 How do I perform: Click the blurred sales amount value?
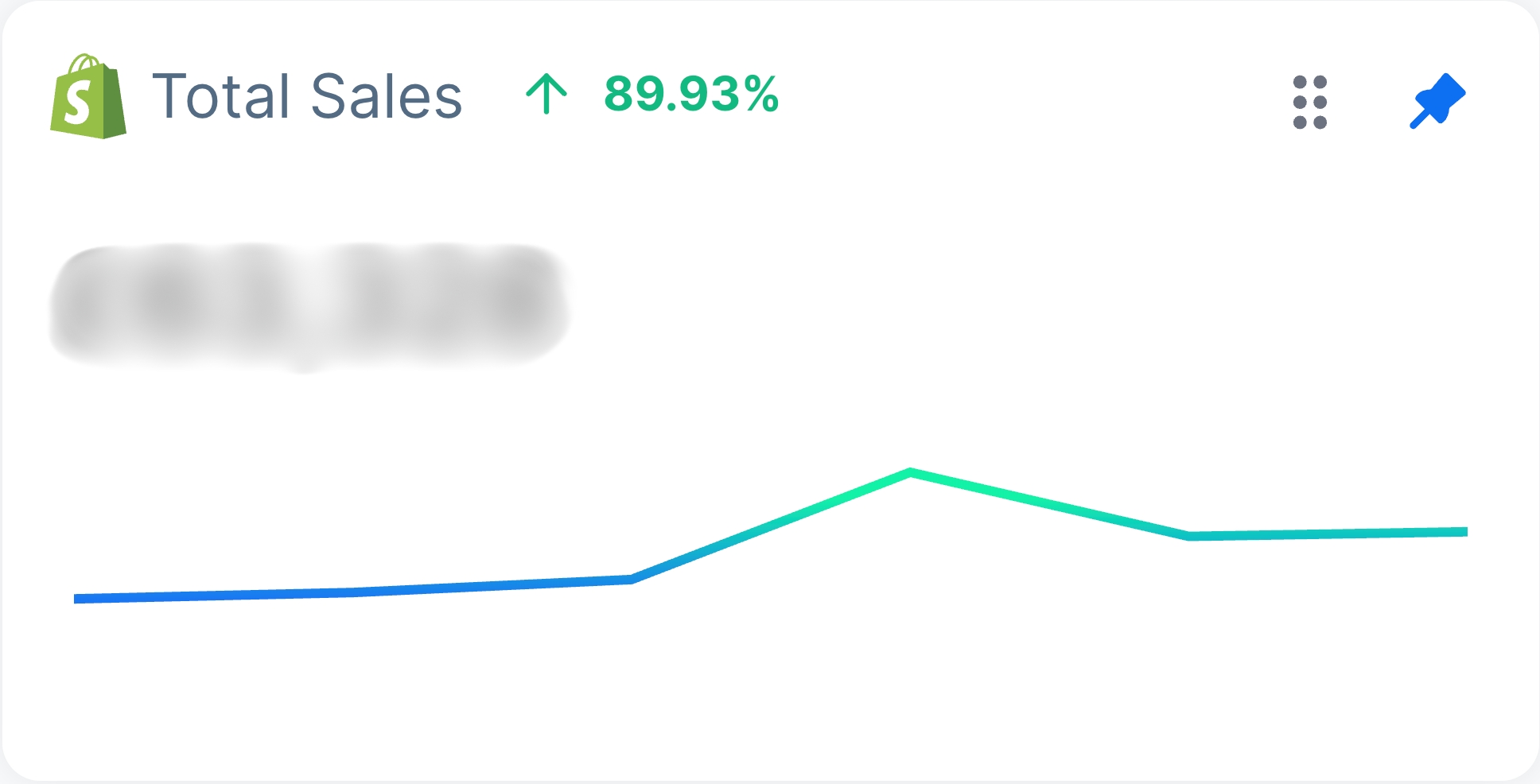[x=309, y=306]
